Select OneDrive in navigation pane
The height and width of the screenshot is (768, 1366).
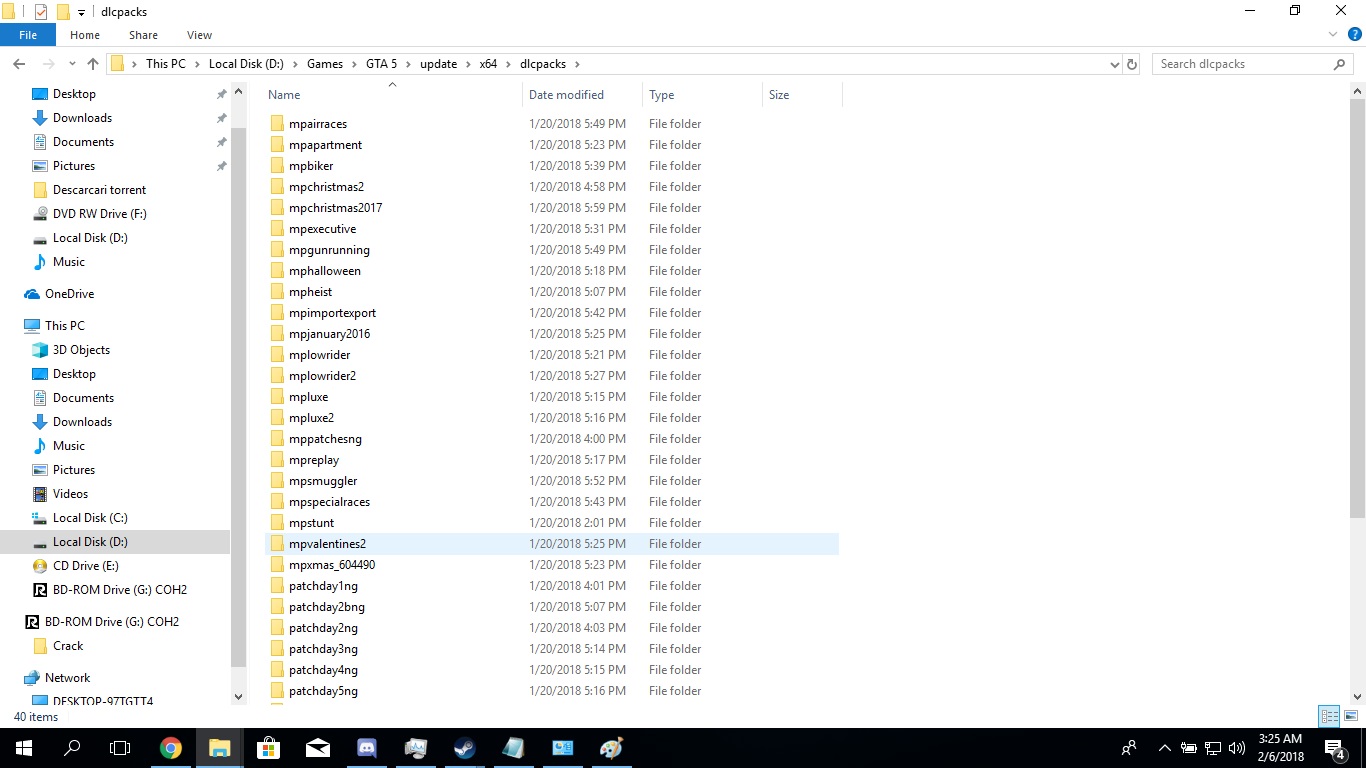click(x=69, y=294)
